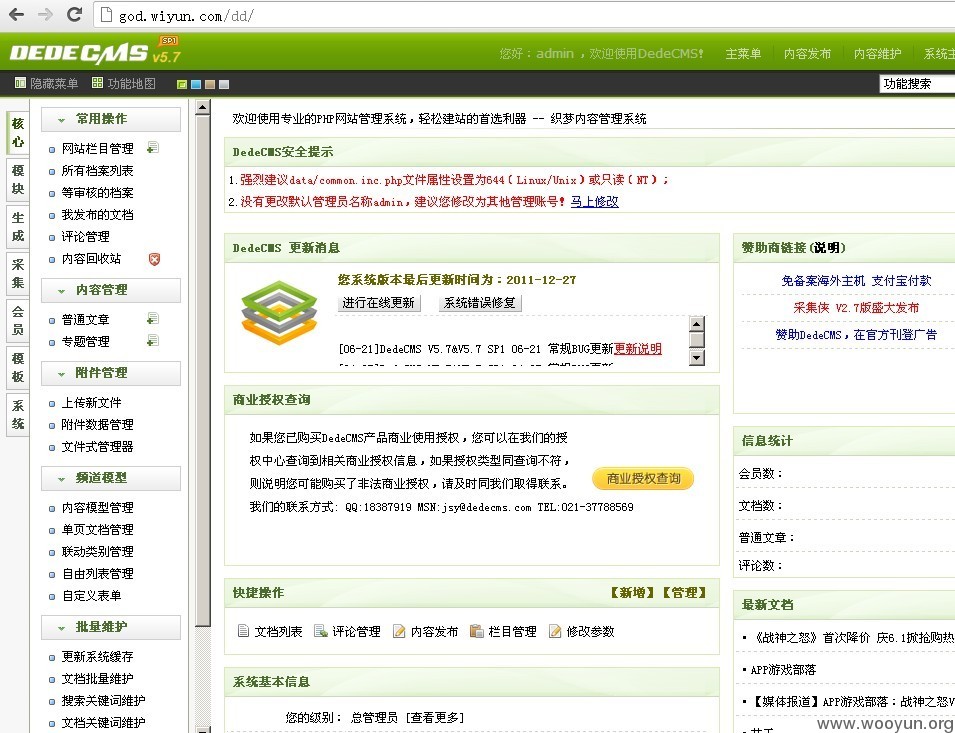Click the stacked layers update logo
Screen dimensions: 955x733
pos(280,312)
